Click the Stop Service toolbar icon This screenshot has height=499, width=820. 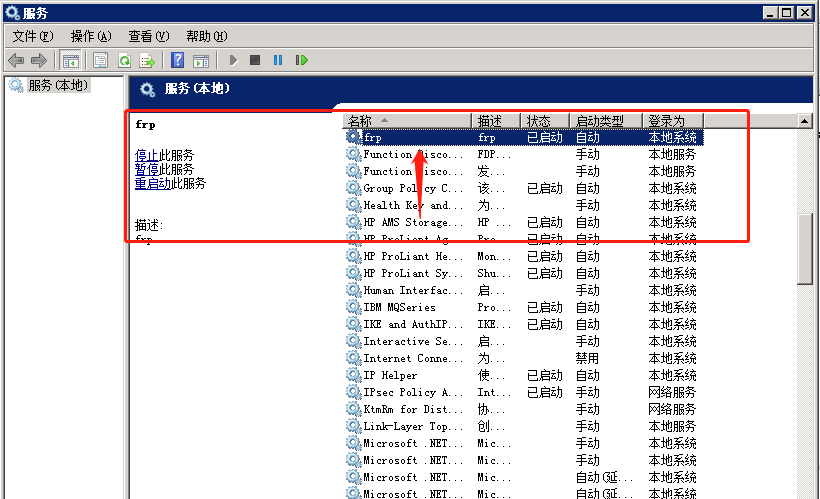coord(255,60)
